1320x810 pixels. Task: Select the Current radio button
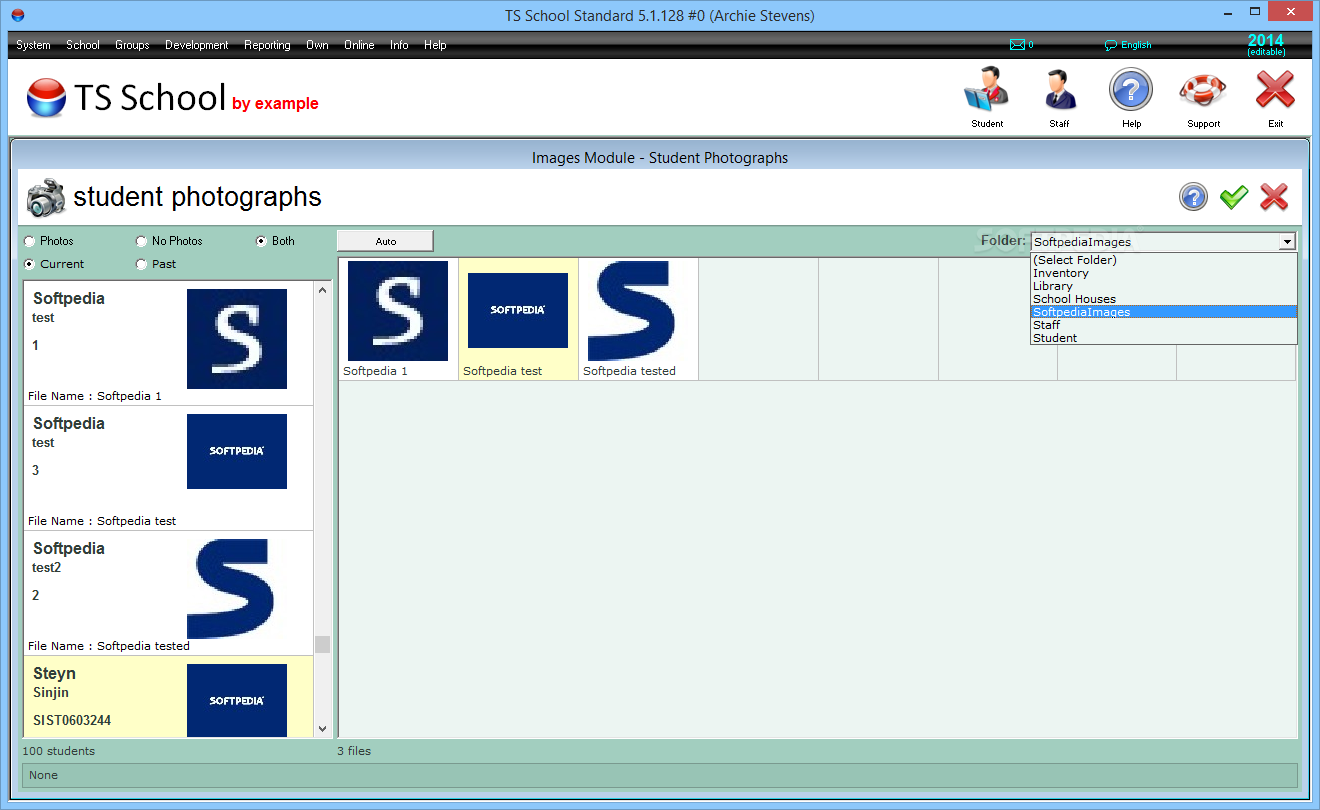coord(29,264)
